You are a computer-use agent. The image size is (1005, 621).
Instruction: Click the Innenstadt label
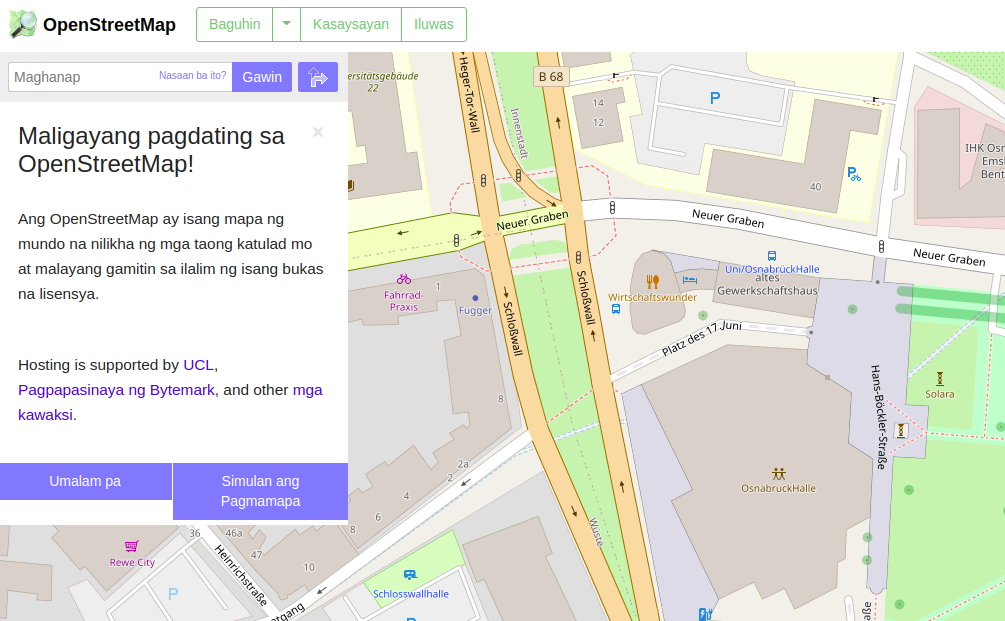point(519,133)
